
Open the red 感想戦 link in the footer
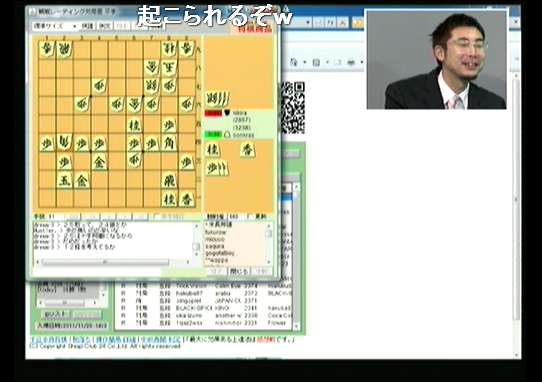coord(266,339)
